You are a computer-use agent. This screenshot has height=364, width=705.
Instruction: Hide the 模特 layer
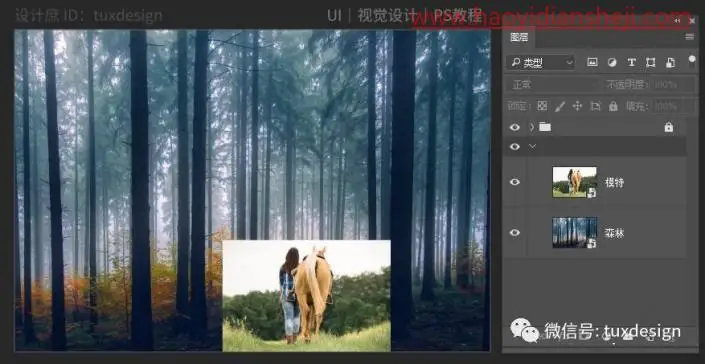click(515, 182)
